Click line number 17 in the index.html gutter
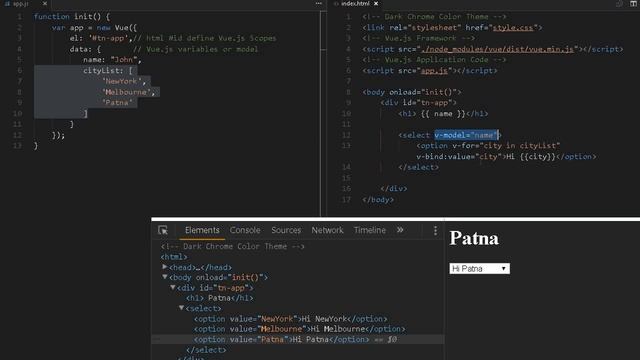The image size is (640, 360). coord(346,200)
